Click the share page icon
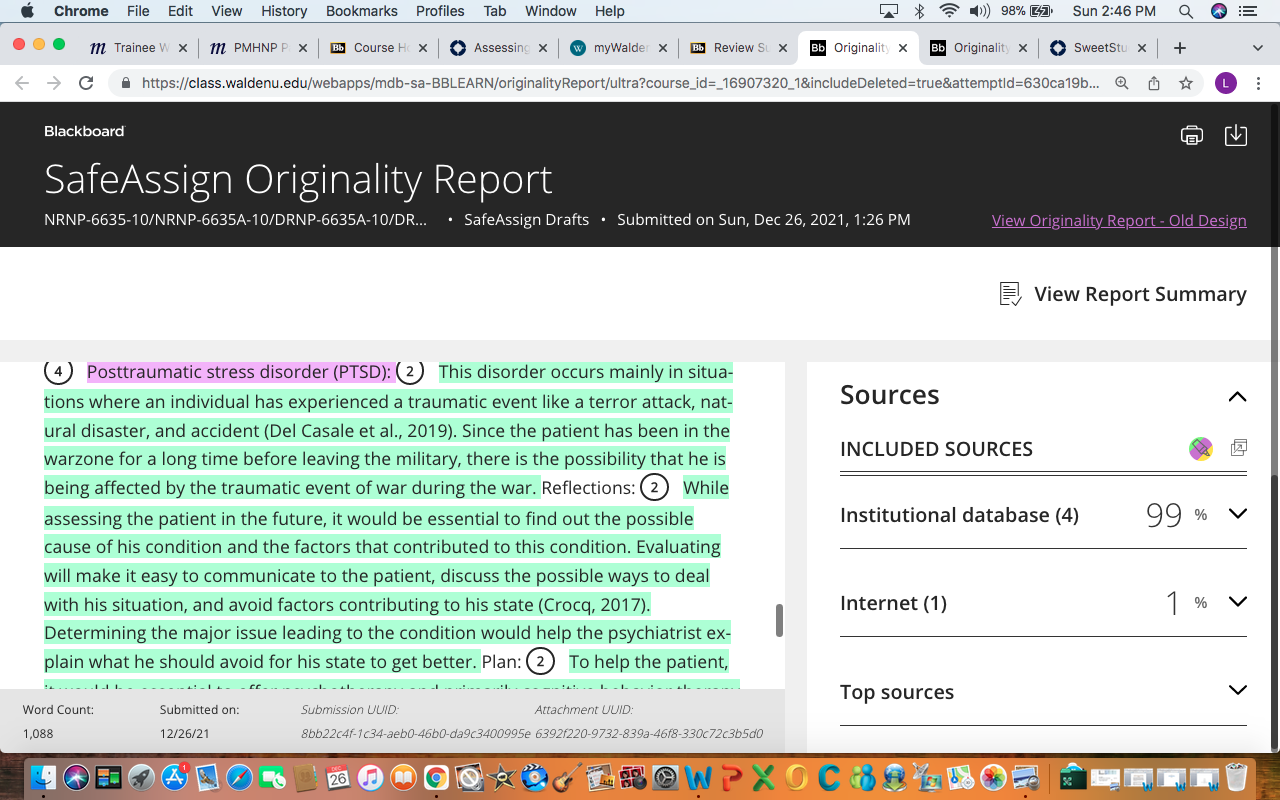This screenshot has width=1280, height=800. [1154, 84]
